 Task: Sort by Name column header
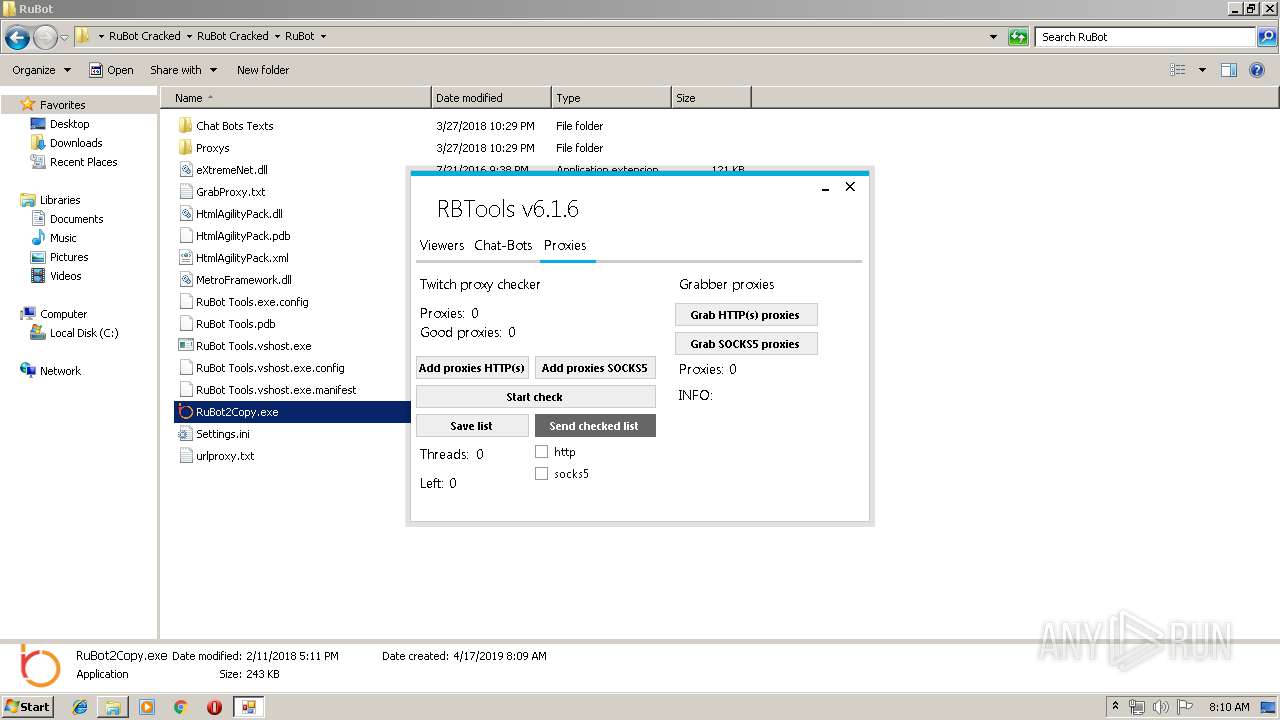click(x=295, y=98)
